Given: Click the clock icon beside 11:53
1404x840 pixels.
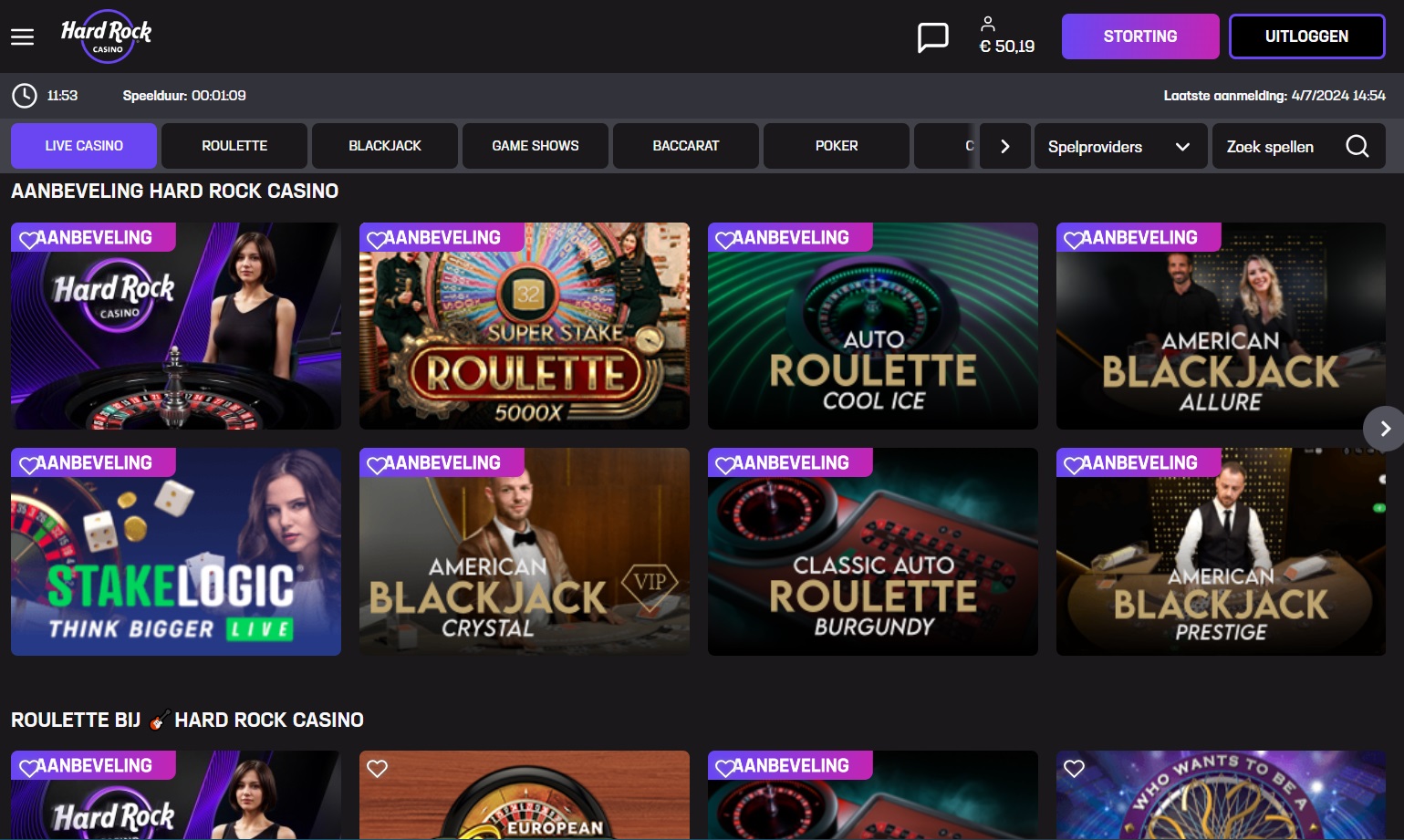Looking at the screenshot, I should click(x=25, y=95).
